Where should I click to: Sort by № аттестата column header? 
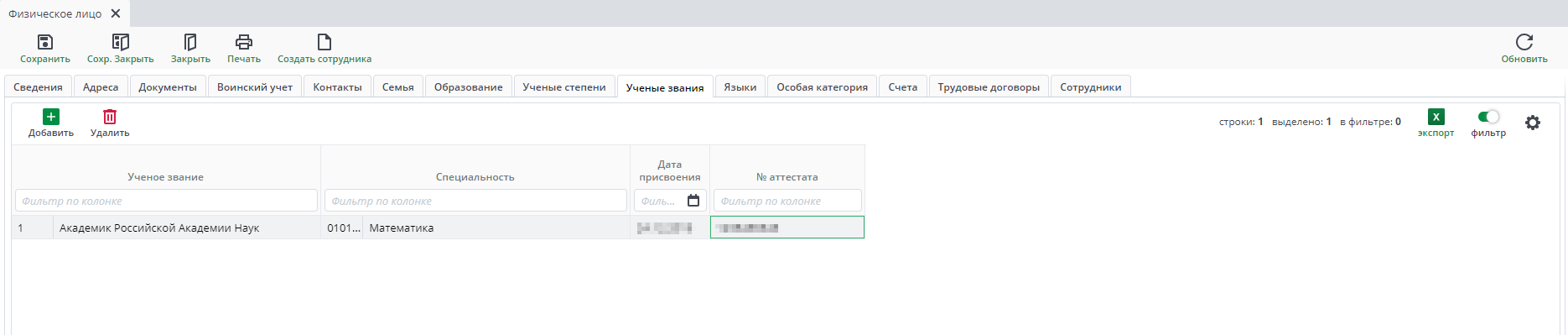point(787,177)
